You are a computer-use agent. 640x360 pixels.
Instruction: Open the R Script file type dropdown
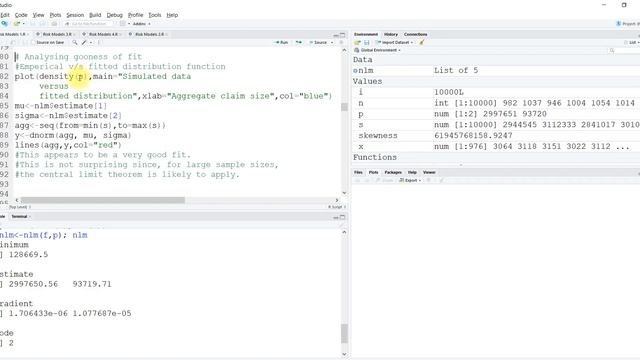coord(336,207)
